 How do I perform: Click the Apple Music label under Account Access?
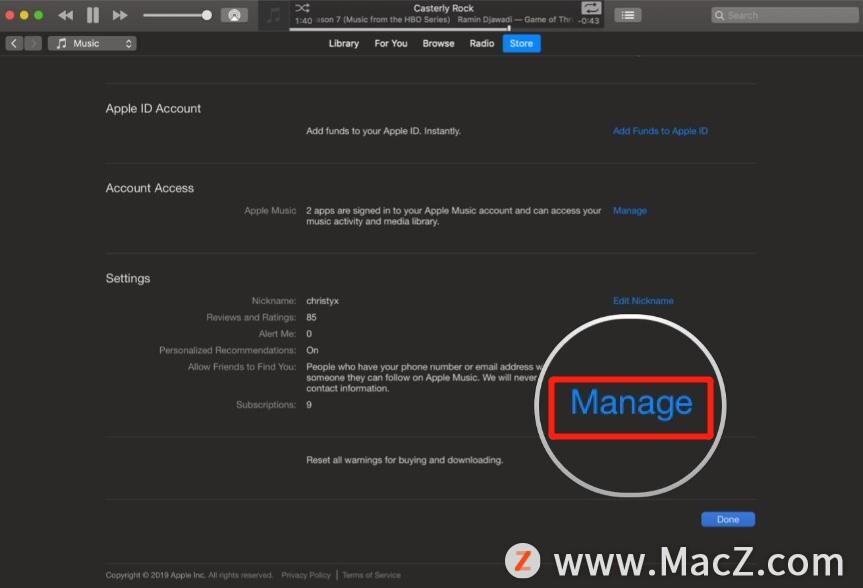coord(270,211)
